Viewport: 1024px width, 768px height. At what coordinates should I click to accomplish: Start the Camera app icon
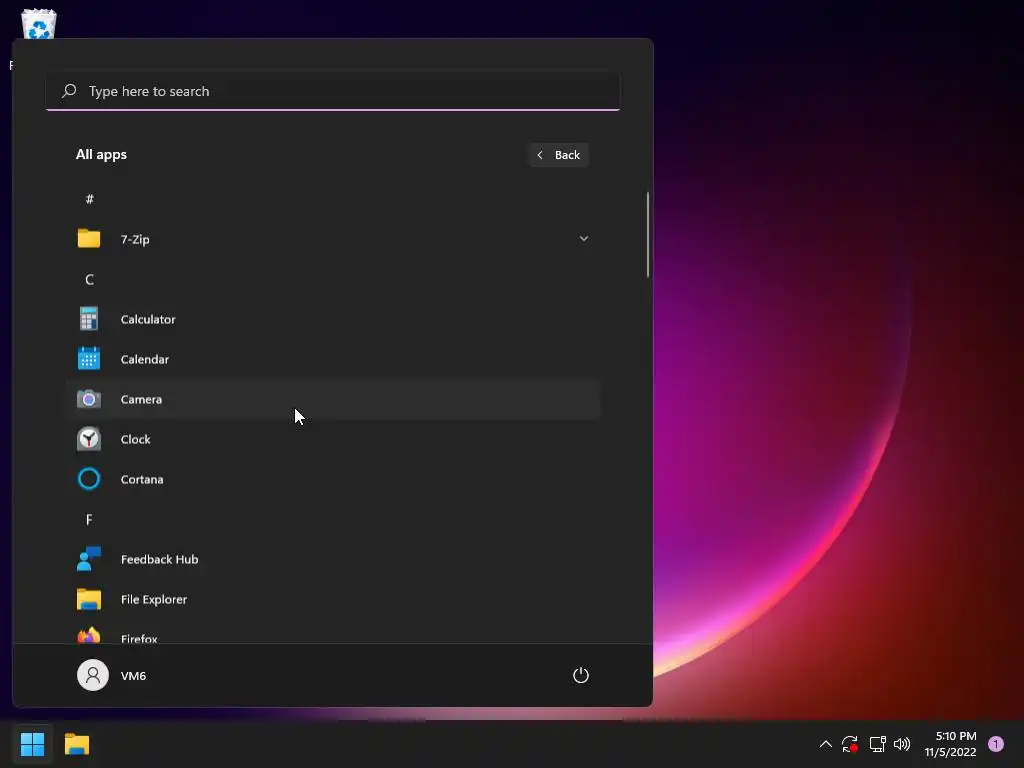point(89,399)
